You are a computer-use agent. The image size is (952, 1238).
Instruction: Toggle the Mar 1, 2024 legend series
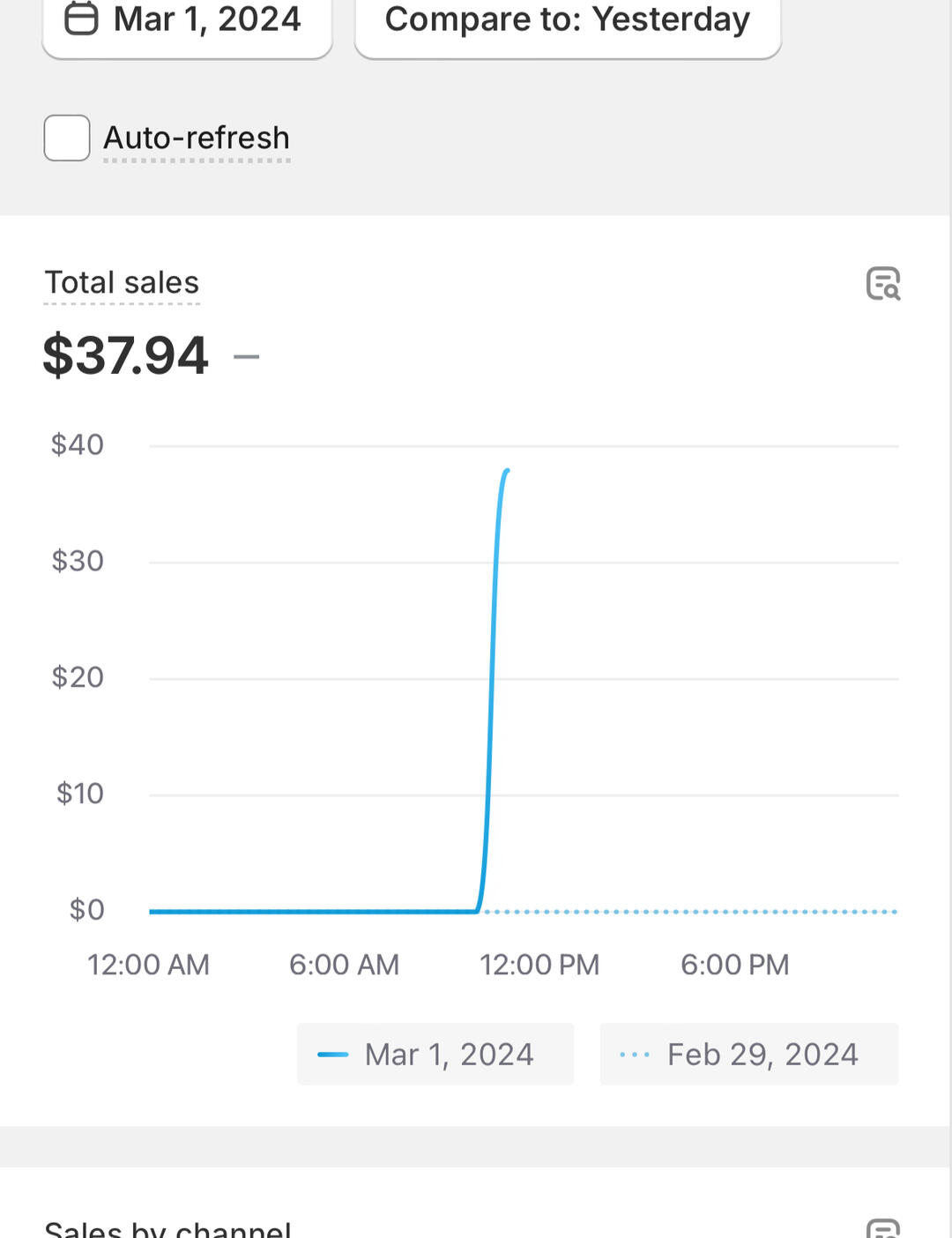[435, 1055]
